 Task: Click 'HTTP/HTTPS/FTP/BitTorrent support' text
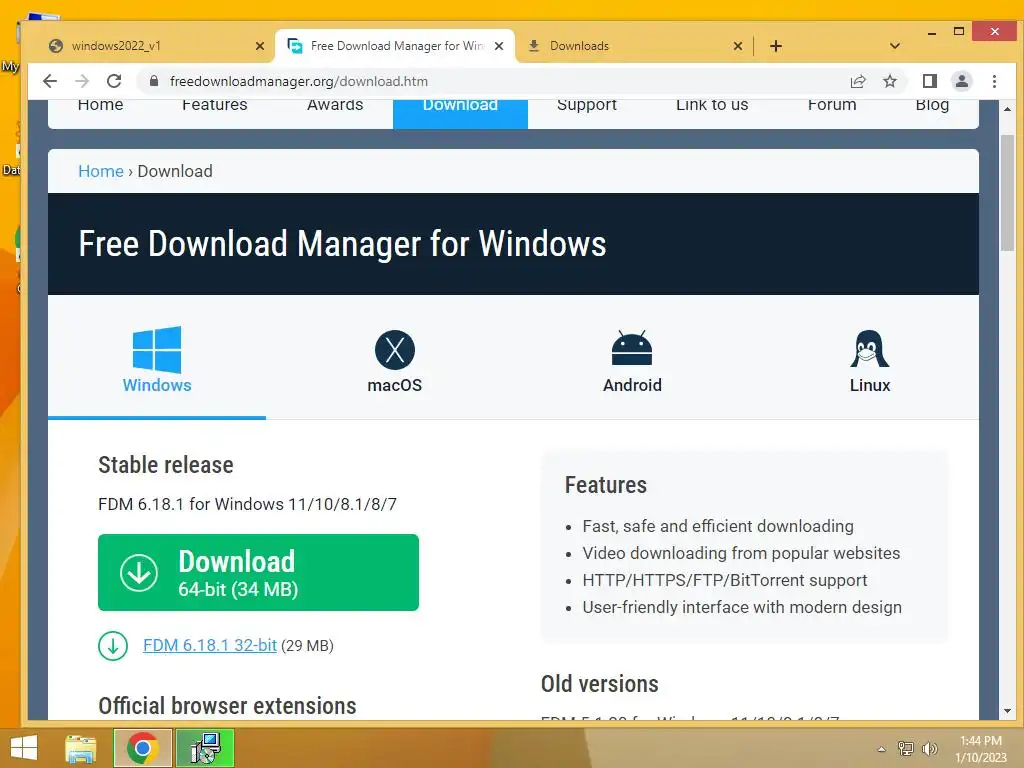[x=725, y=581]
